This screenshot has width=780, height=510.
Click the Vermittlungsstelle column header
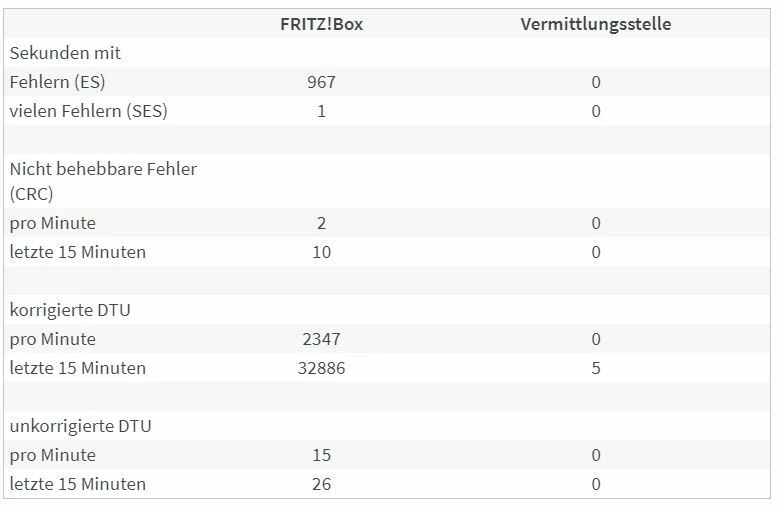tap(595, 24)
